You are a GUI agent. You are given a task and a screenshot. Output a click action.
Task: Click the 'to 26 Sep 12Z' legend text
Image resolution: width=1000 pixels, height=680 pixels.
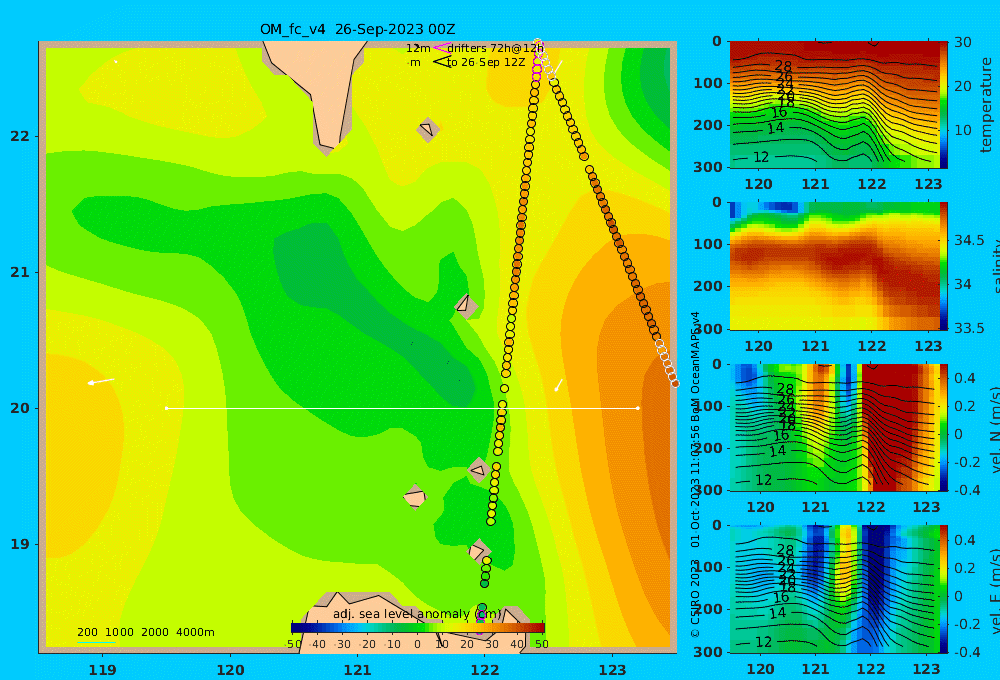[x=486, y=63]
